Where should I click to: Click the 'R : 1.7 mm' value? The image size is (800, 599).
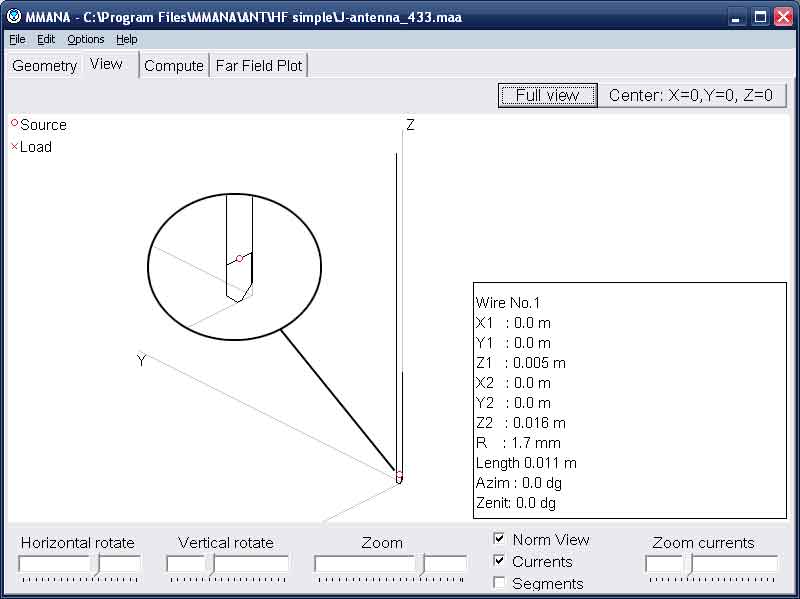518,443
